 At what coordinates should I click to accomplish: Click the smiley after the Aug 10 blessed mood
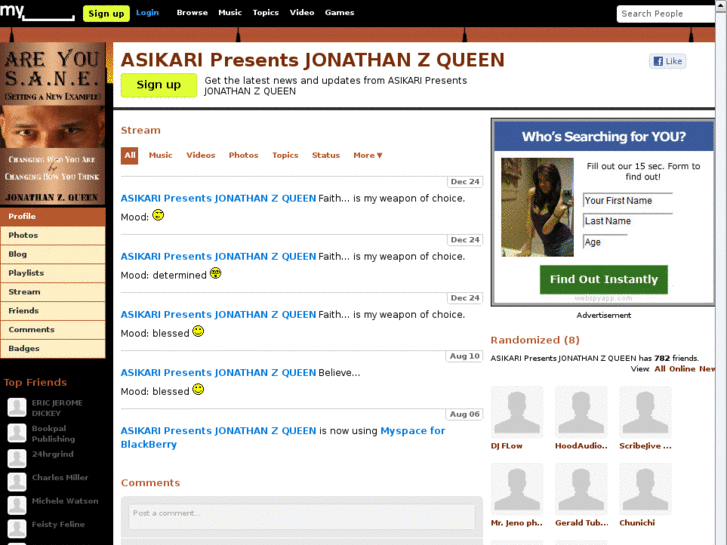point(198,389)
